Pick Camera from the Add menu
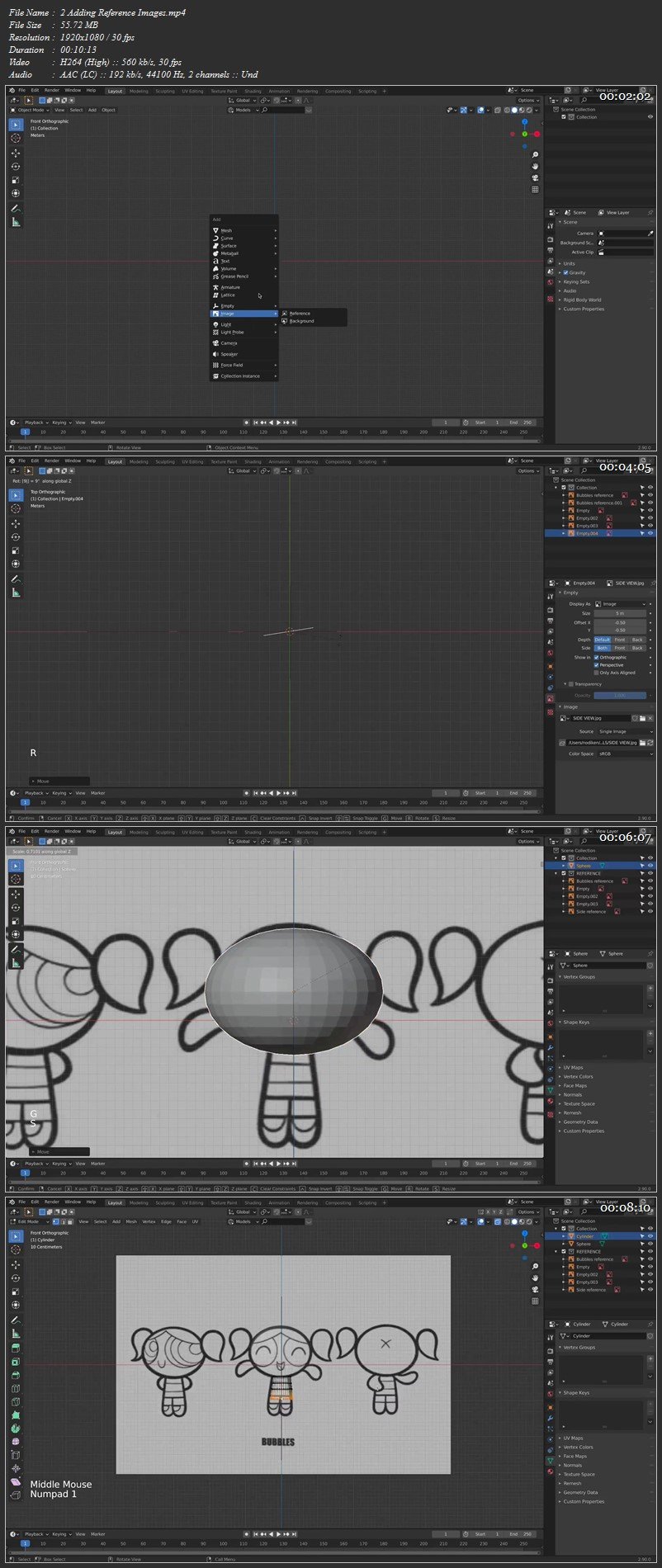Viewport: 662px width, 1568px height. coord(244,343)
